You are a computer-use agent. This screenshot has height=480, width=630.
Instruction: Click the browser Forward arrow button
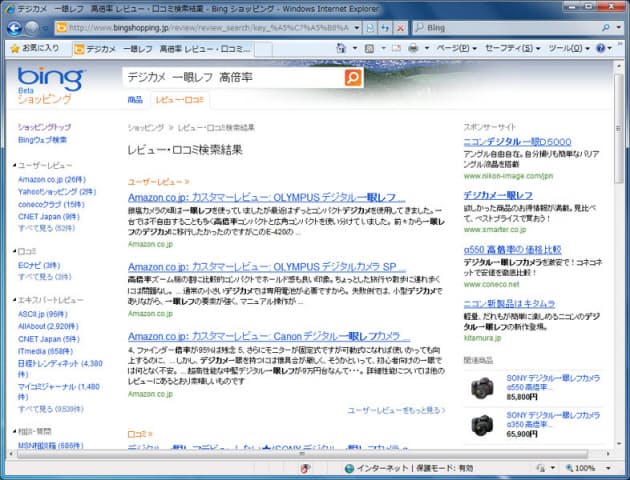(x=31, y=28)
